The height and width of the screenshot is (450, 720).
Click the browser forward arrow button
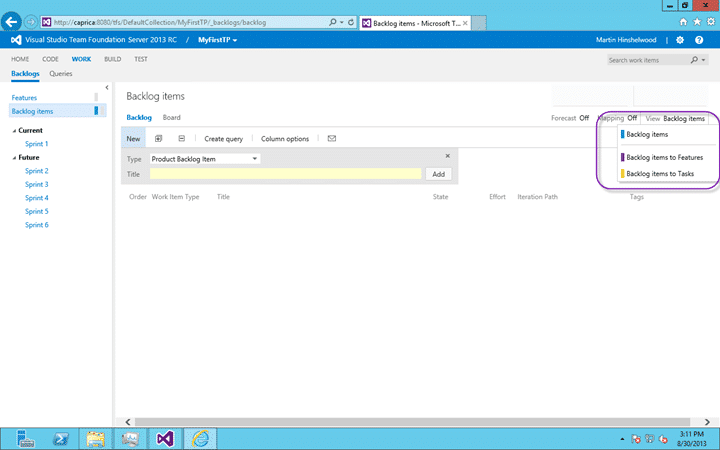pyautogui.click(x=31, y=22)
